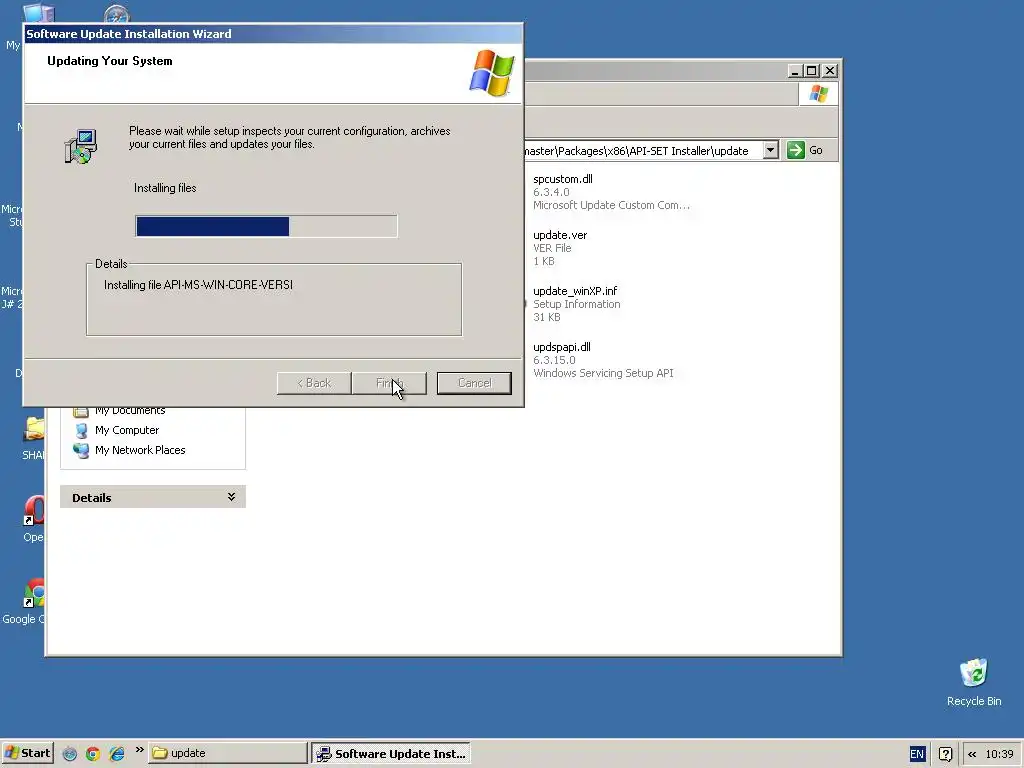The width and height of the screenshot is (1024, 768).
Task: Launch Chrome from the Quick Launch bar
Action: [x=93, y=754]
